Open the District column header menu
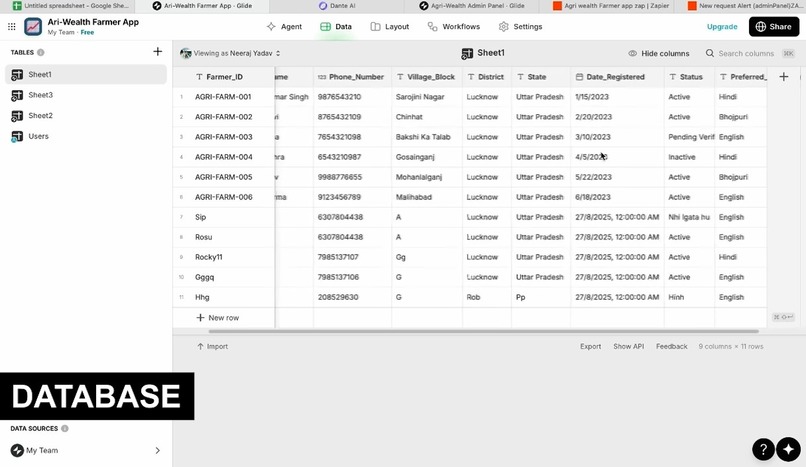 pyautogui.click(x=487, y=77)
